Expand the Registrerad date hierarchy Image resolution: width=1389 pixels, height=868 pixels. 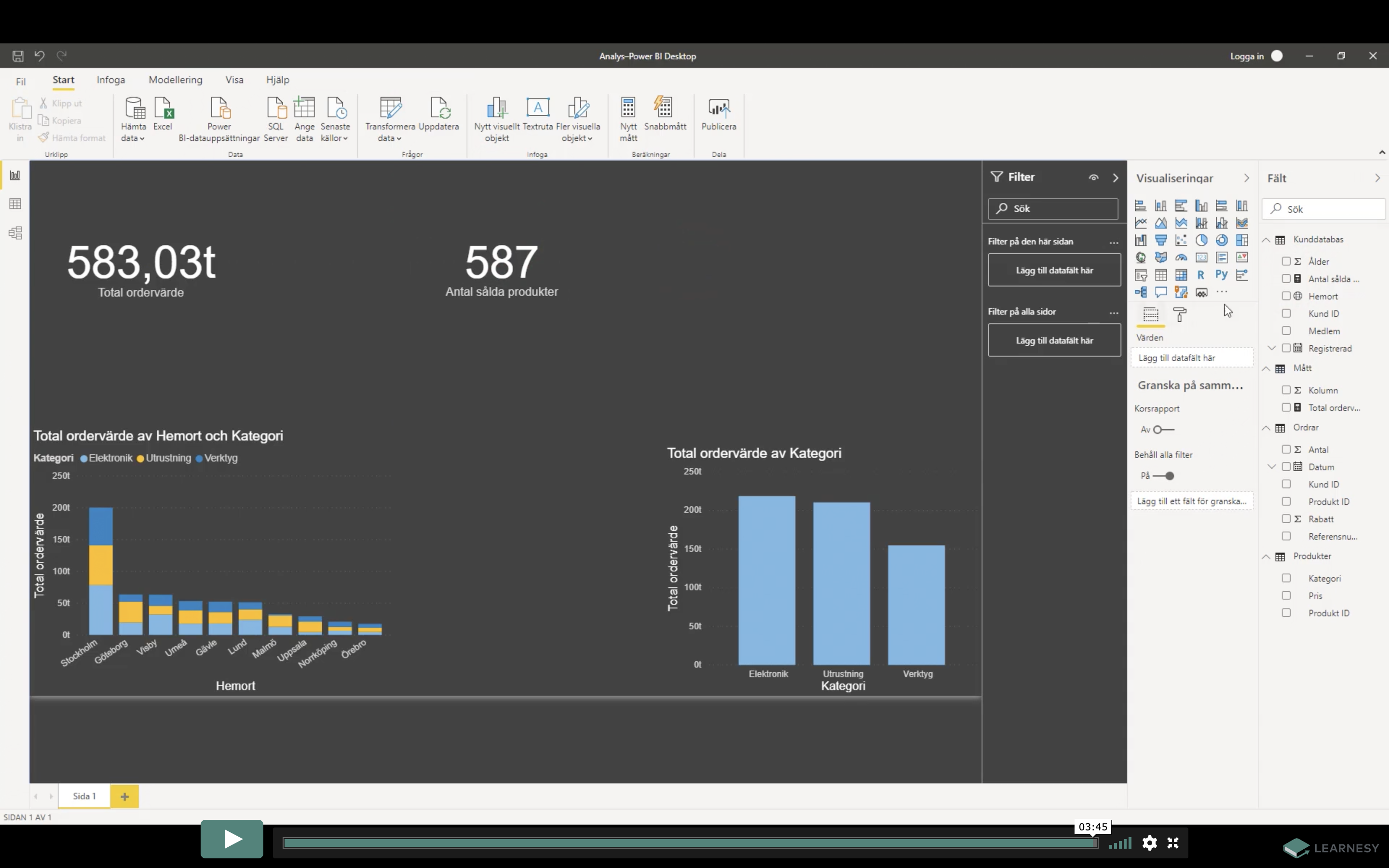[x=1272, y=348]
